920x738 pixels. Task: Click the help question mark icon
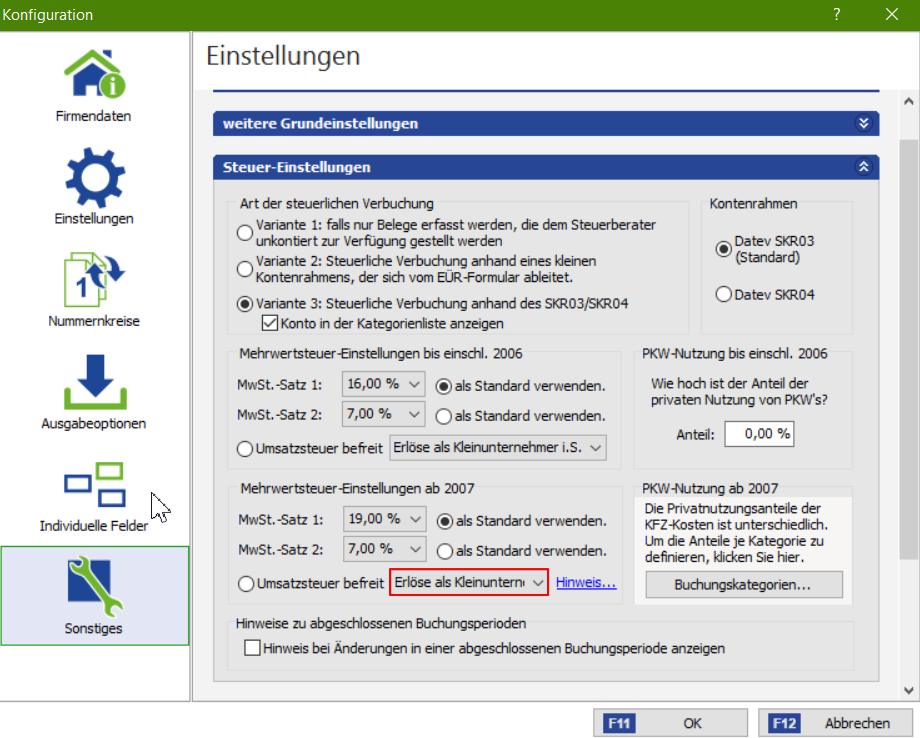(x=837, y=14)
